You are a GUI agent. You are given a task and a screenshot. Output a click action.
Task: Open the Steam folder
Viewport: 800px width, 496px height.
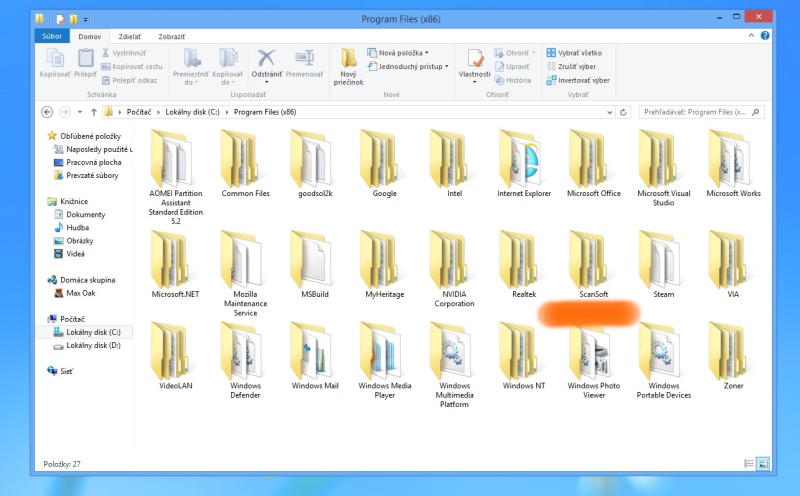(x=663, y=264)
